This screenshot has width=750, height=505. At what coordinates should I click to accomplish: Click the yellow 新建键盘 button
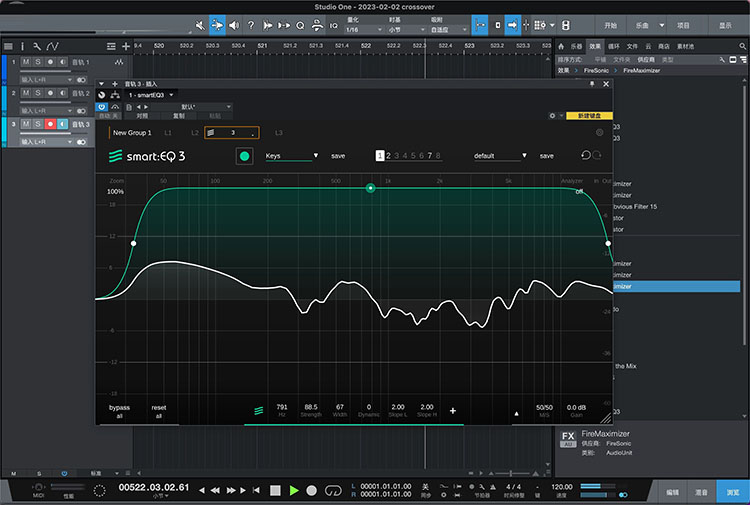pyautogui.click(x=589, y=116)
